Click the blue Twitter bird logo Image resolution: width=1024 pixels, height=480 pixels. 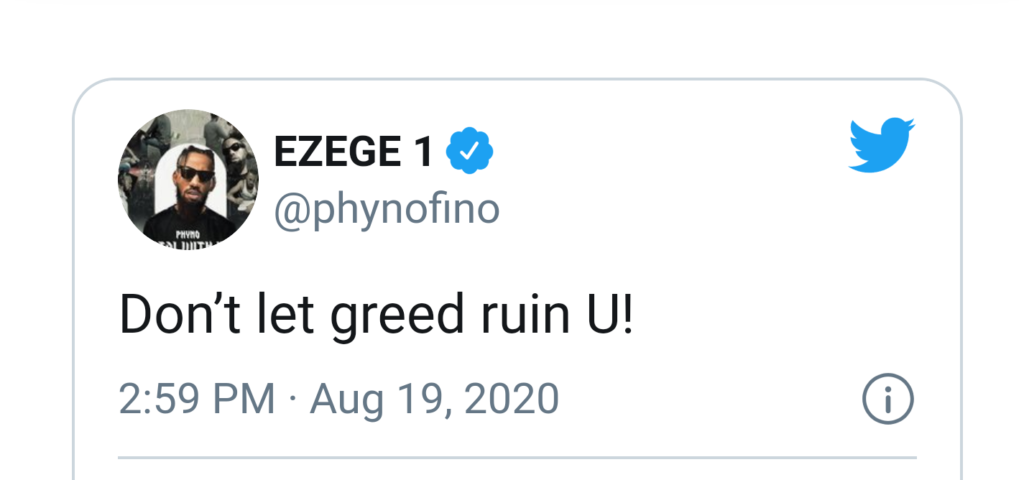click(x=881, y=146)
